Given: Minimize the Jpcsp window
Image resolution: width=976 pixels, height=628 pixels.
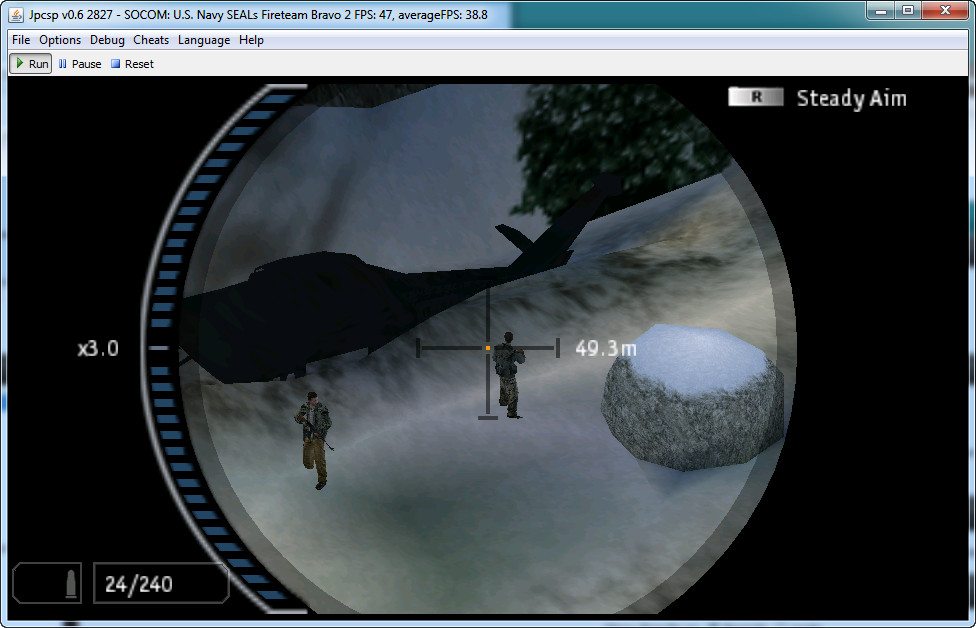Looking at the screenshot, I should click(x=880, y=11).
